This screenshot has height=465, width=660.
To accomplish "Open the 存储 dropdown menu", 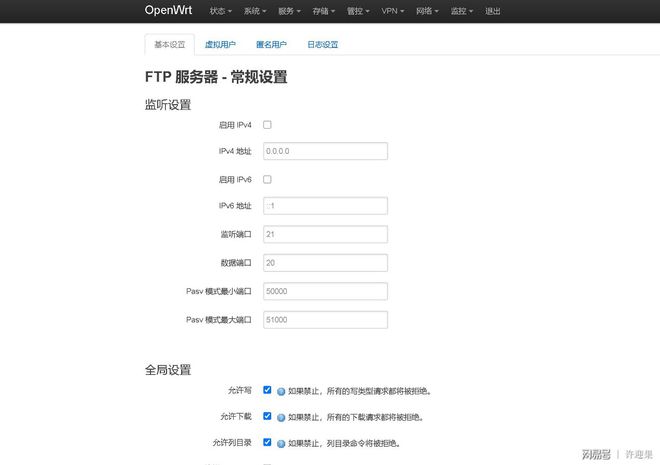I will (324, 11).
